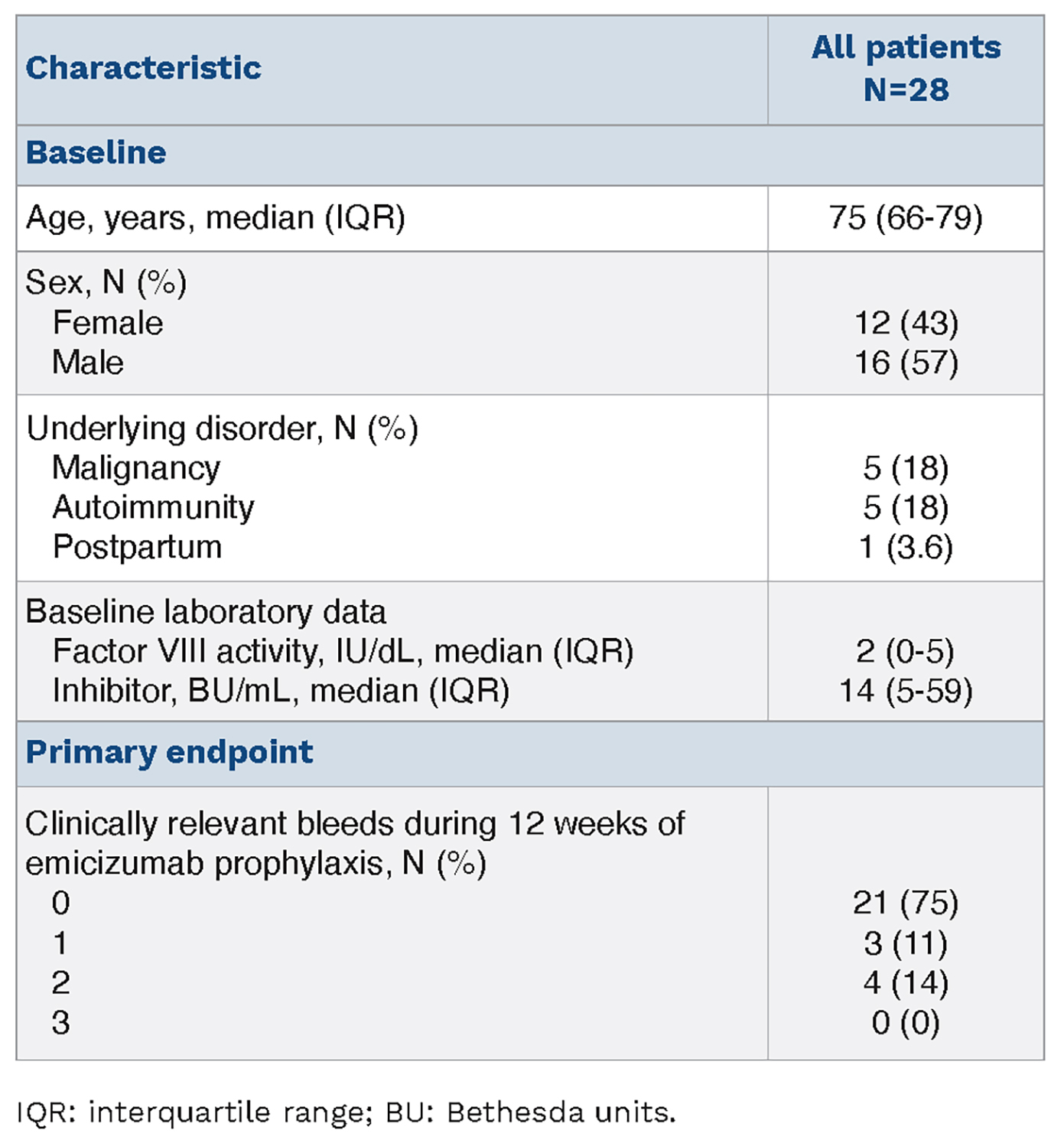Select the Factor VIII activity row label
Screen dimensions: 1064x1143
pos(343,651)
